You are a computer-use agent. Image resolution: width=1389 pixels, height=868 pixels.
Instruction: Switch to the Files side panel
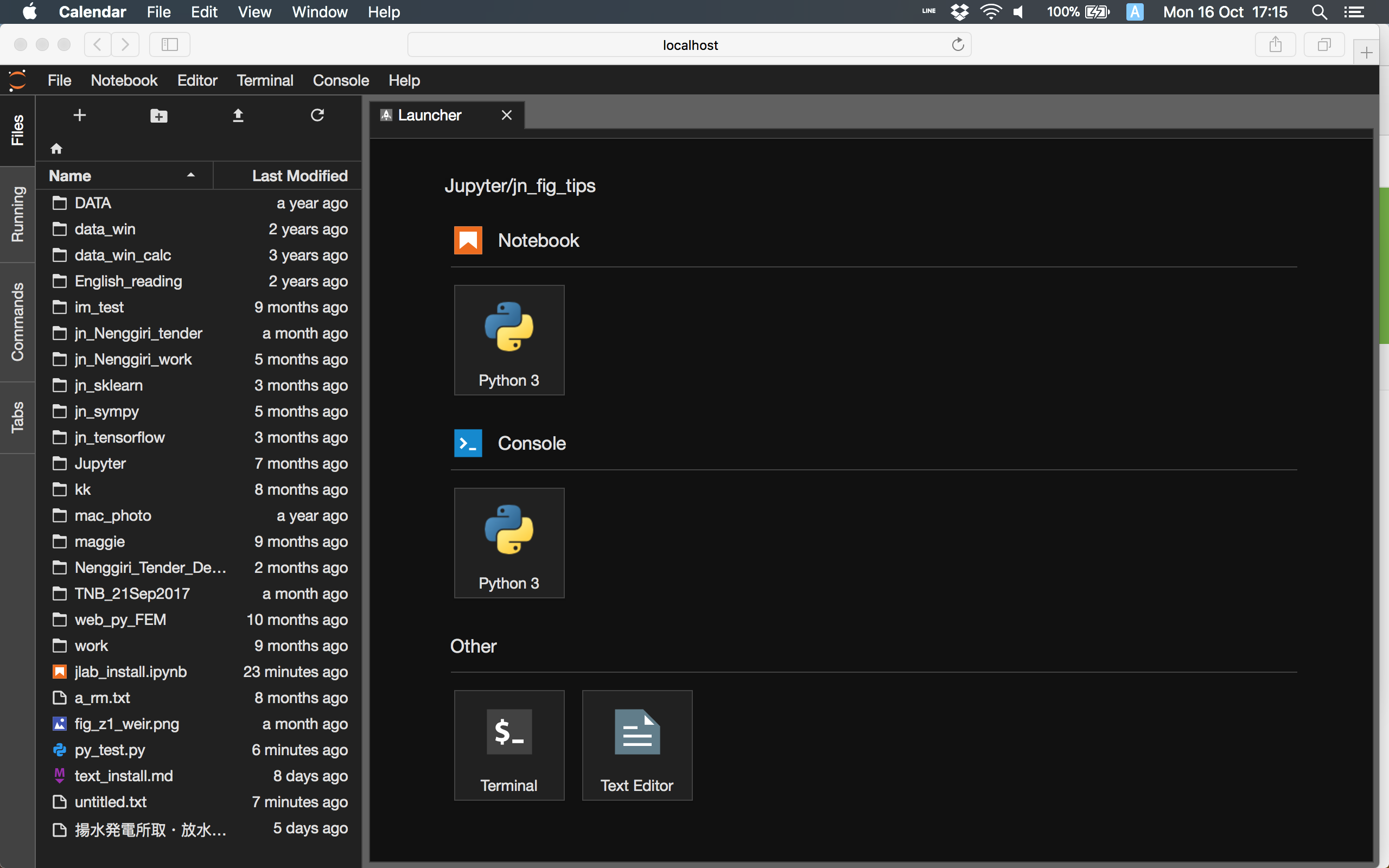(18, 130)
